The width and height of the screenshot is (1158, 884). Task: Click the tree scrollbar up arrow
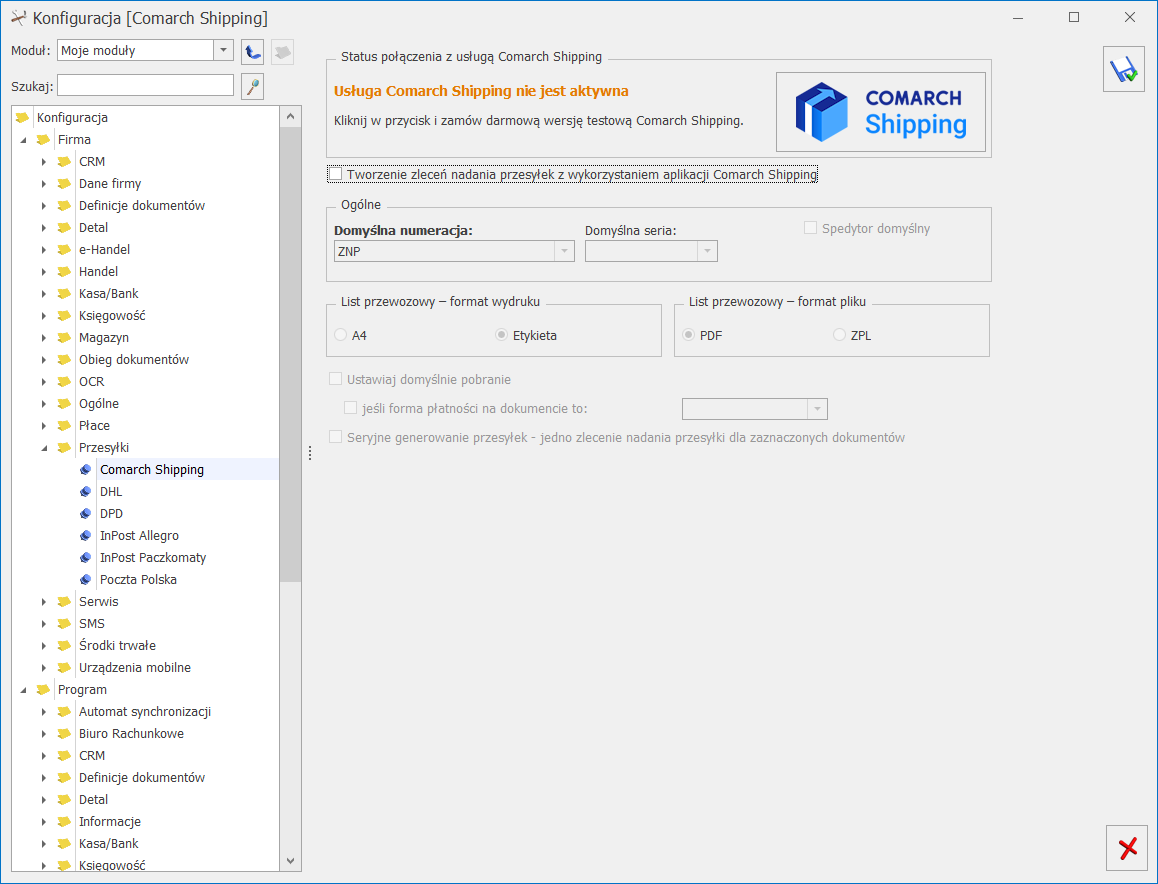tap(290, 117)
